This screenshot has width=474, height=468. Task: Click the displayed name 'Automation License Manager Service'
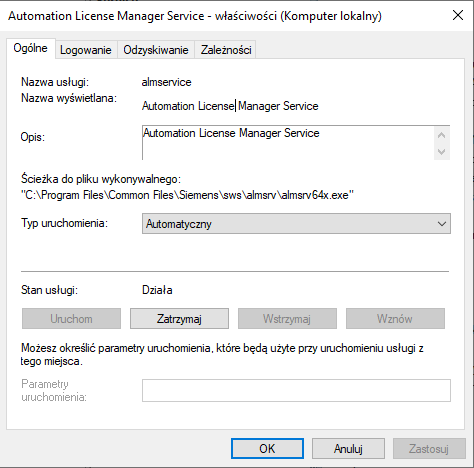click(x=230, y=106)
